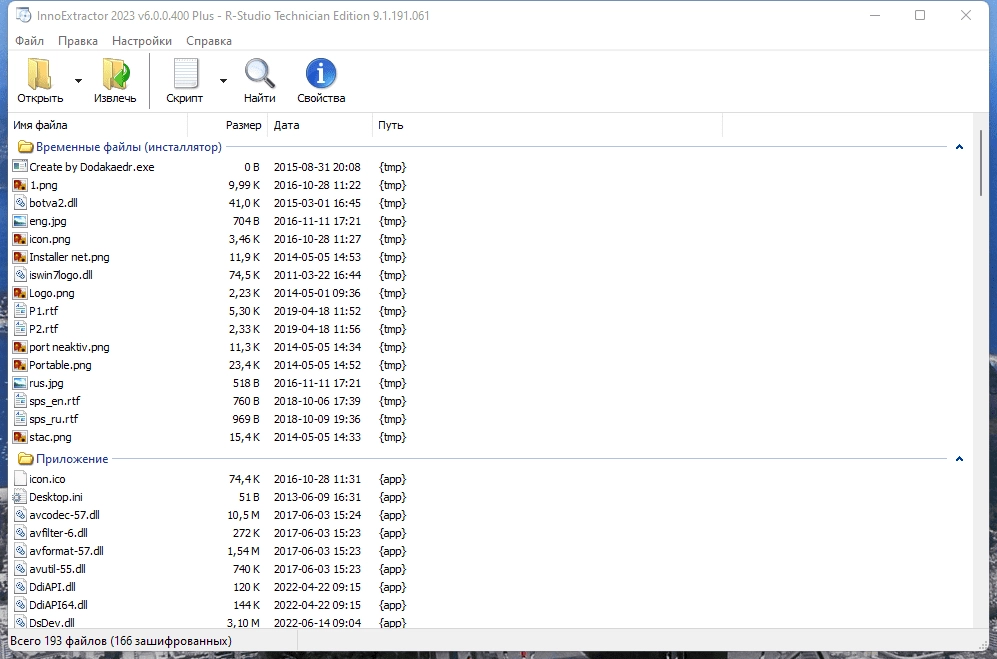Select the rus.jpg file icon
Image resolution: width=997 pixels, height=659 pixels.
pyautogui.click(x=20, y=383)
